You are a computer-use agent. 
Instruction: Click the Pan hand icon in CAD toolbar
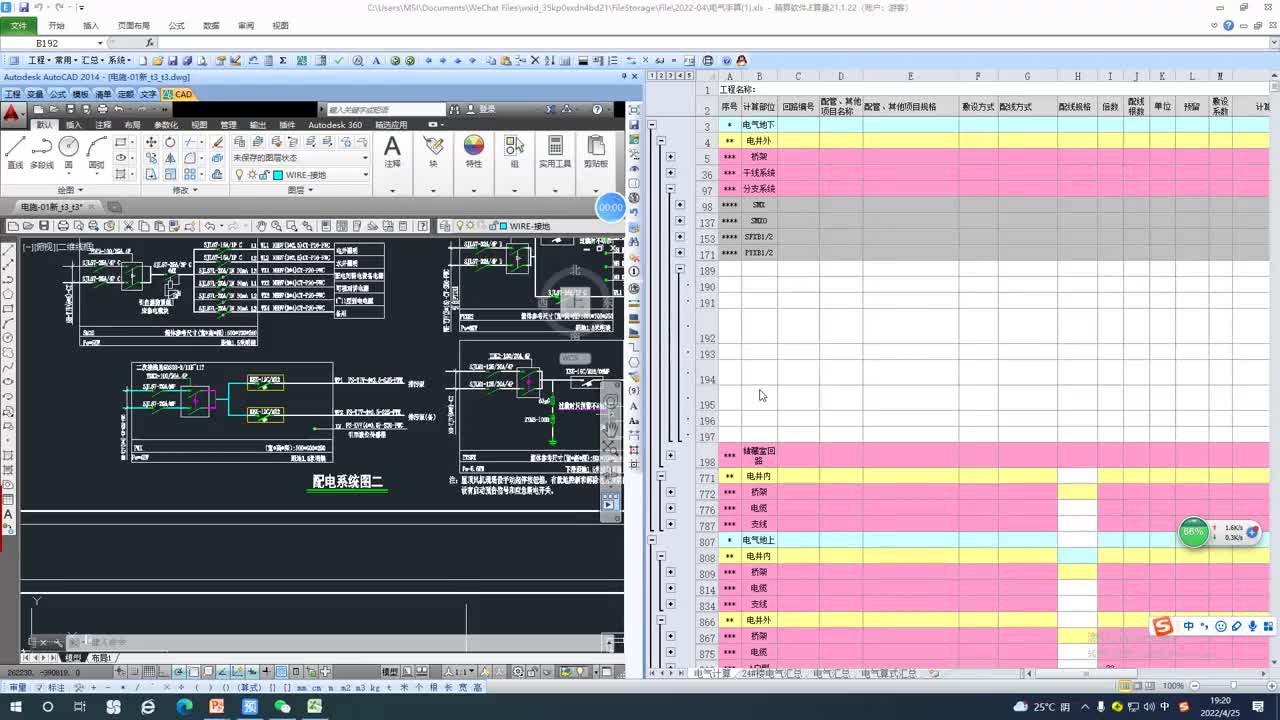[x=261, y=226]
